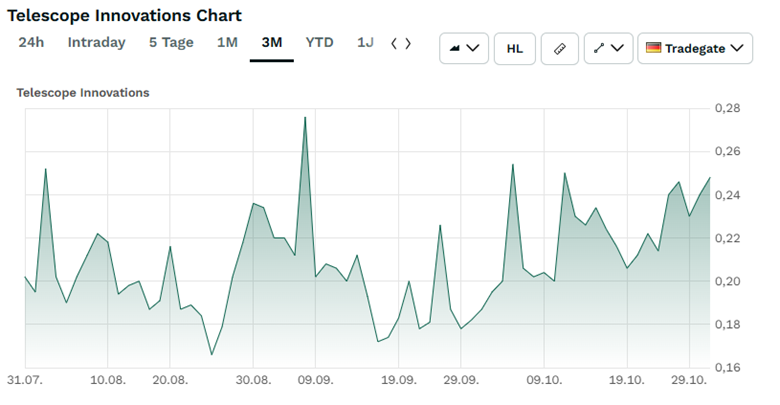Click the 19.09. date on the time axis
Image resolution: width=780 pixels, height=405 pixels.
[x=399, y=381]
